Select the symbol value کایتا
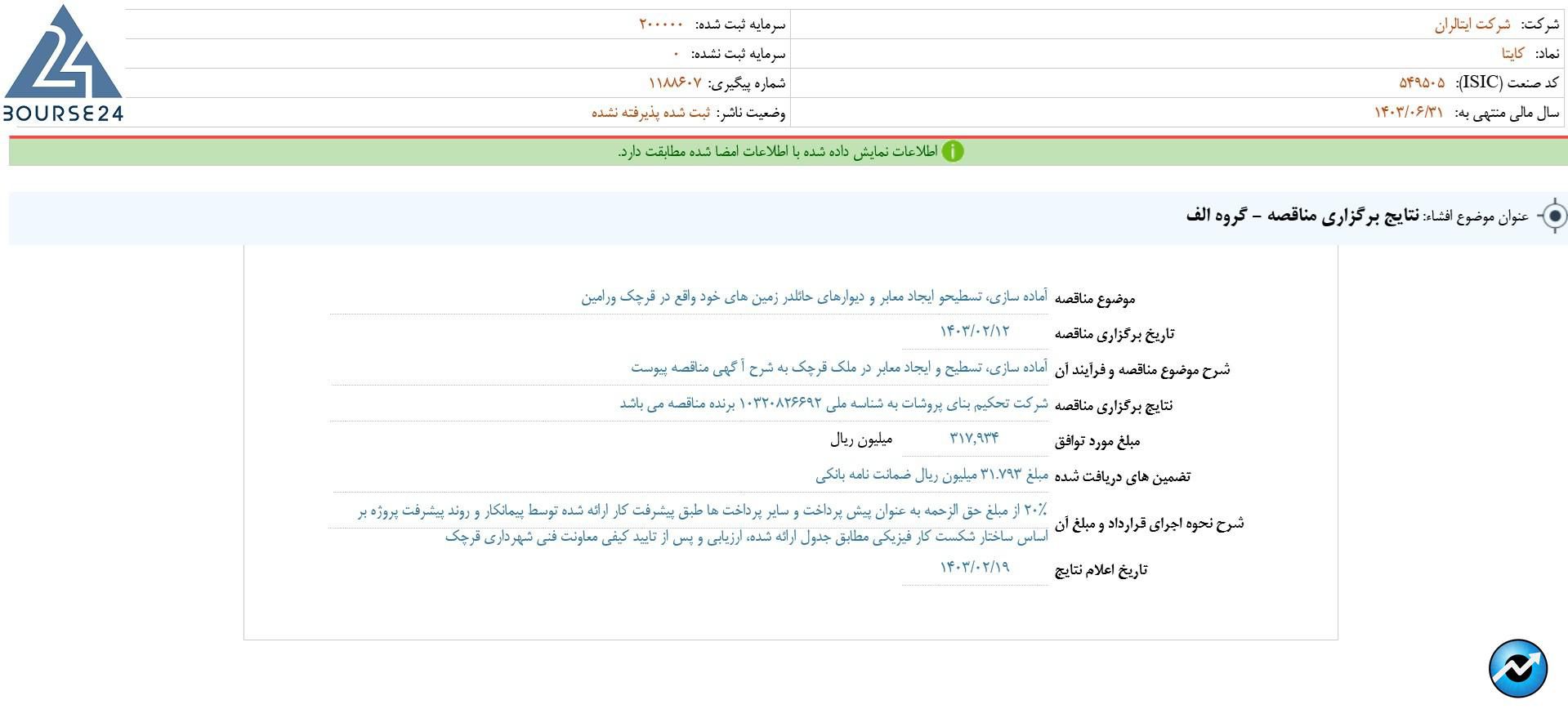 point(1512,54)
